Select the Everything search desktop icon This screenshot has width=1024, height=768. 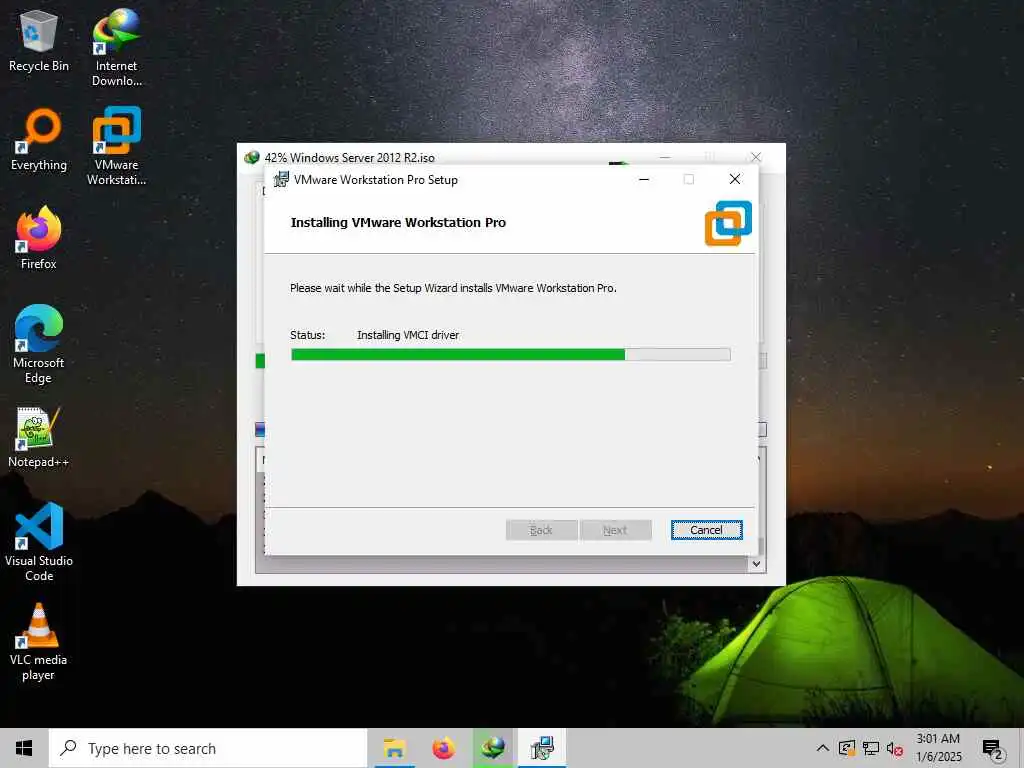(39, 140)
